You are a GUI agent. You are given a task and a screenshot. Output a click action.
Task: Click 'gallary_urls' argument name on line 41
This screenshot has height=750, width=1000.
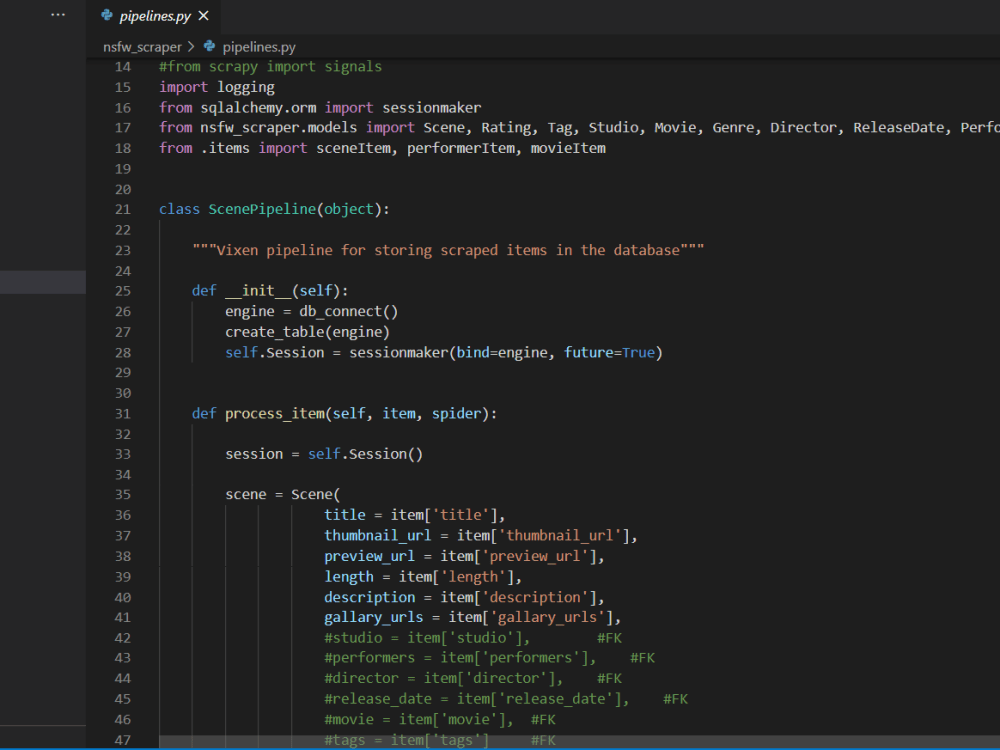(374, 617)
